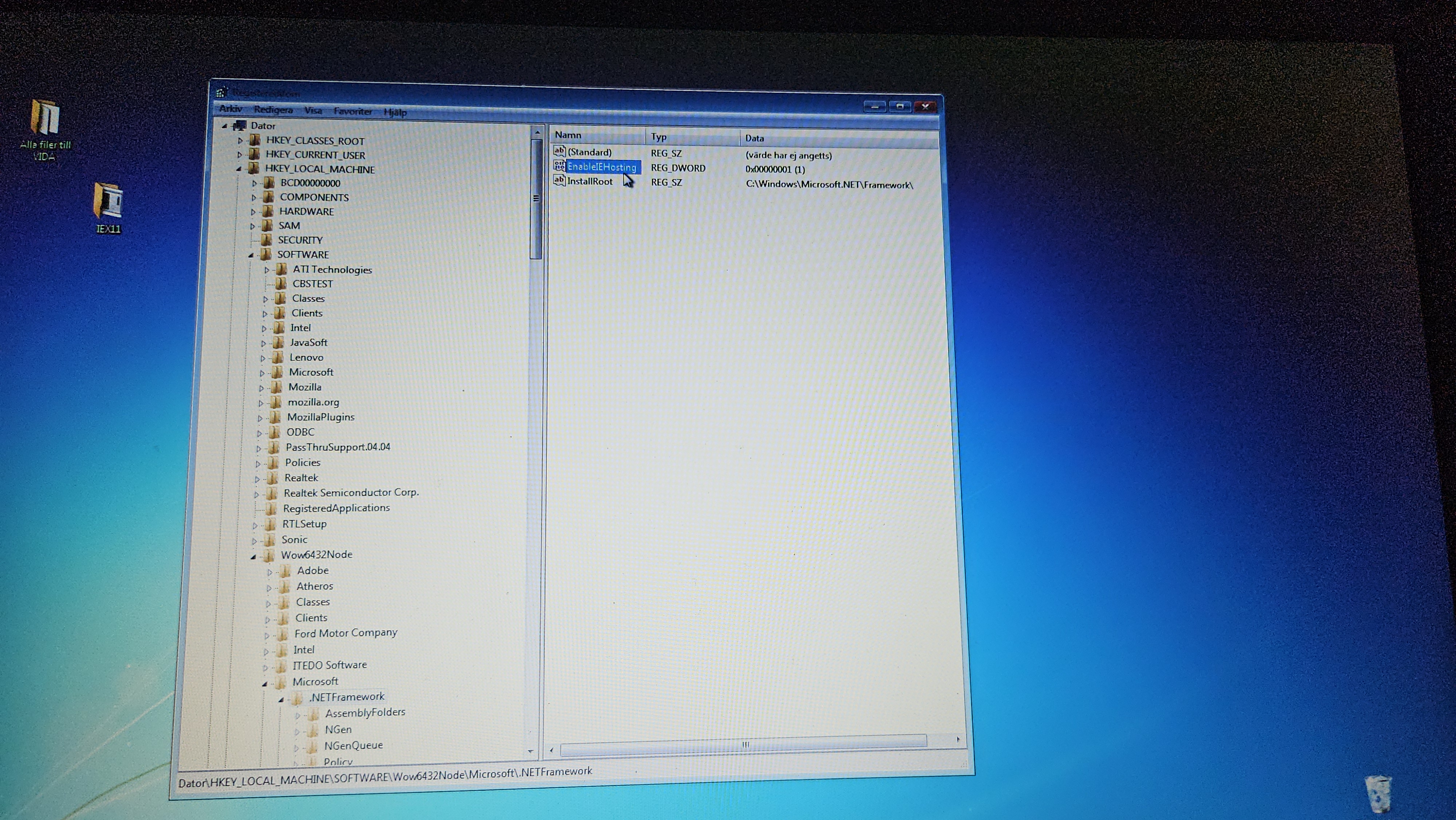1456x820 pixels.
Task: Click the C:\Windows\Microsoft.NET\Framework\ data cell
Action: pyautogui.click(x=829, y=184)
